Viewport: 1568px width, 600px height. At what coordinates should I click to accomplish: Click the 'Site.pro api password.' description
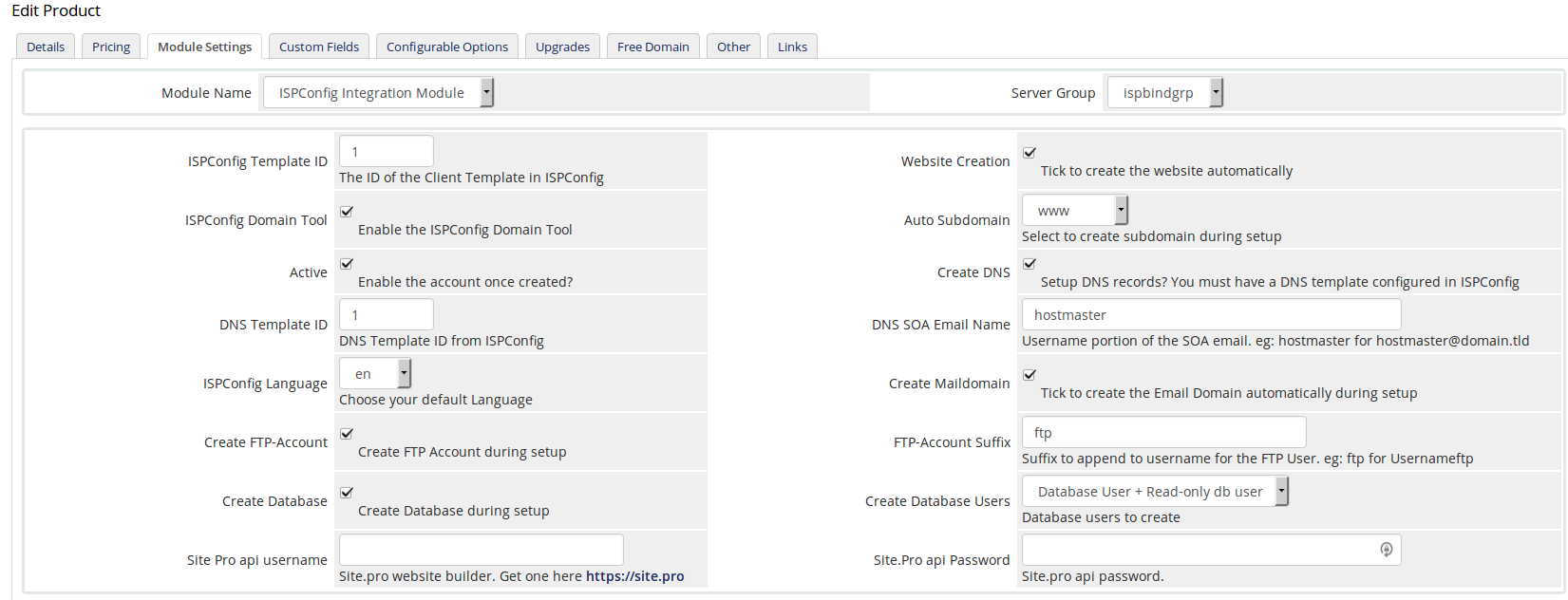tap(1092, 576)
